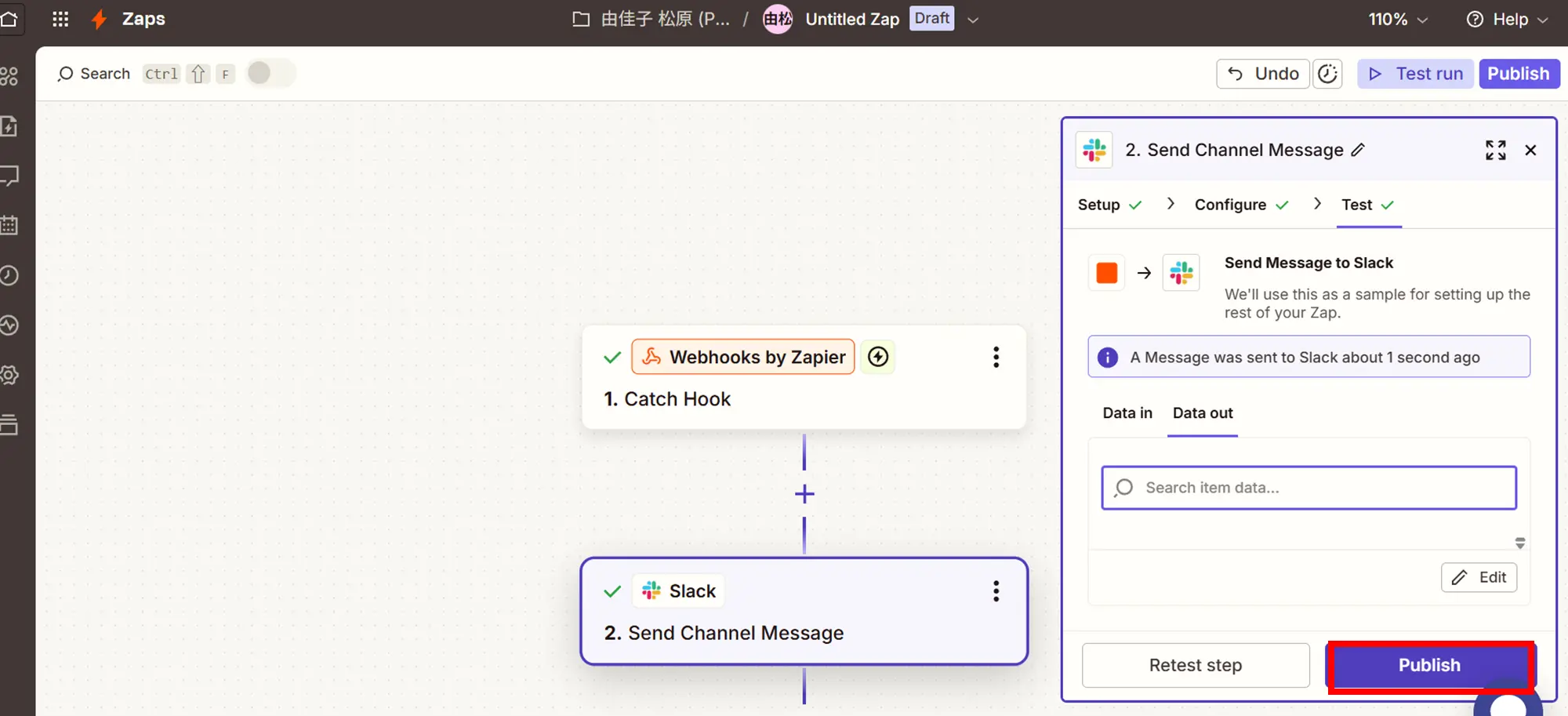Switch to the Data in tab
The image size is (1568, 716).
[x=1127, y=413]
